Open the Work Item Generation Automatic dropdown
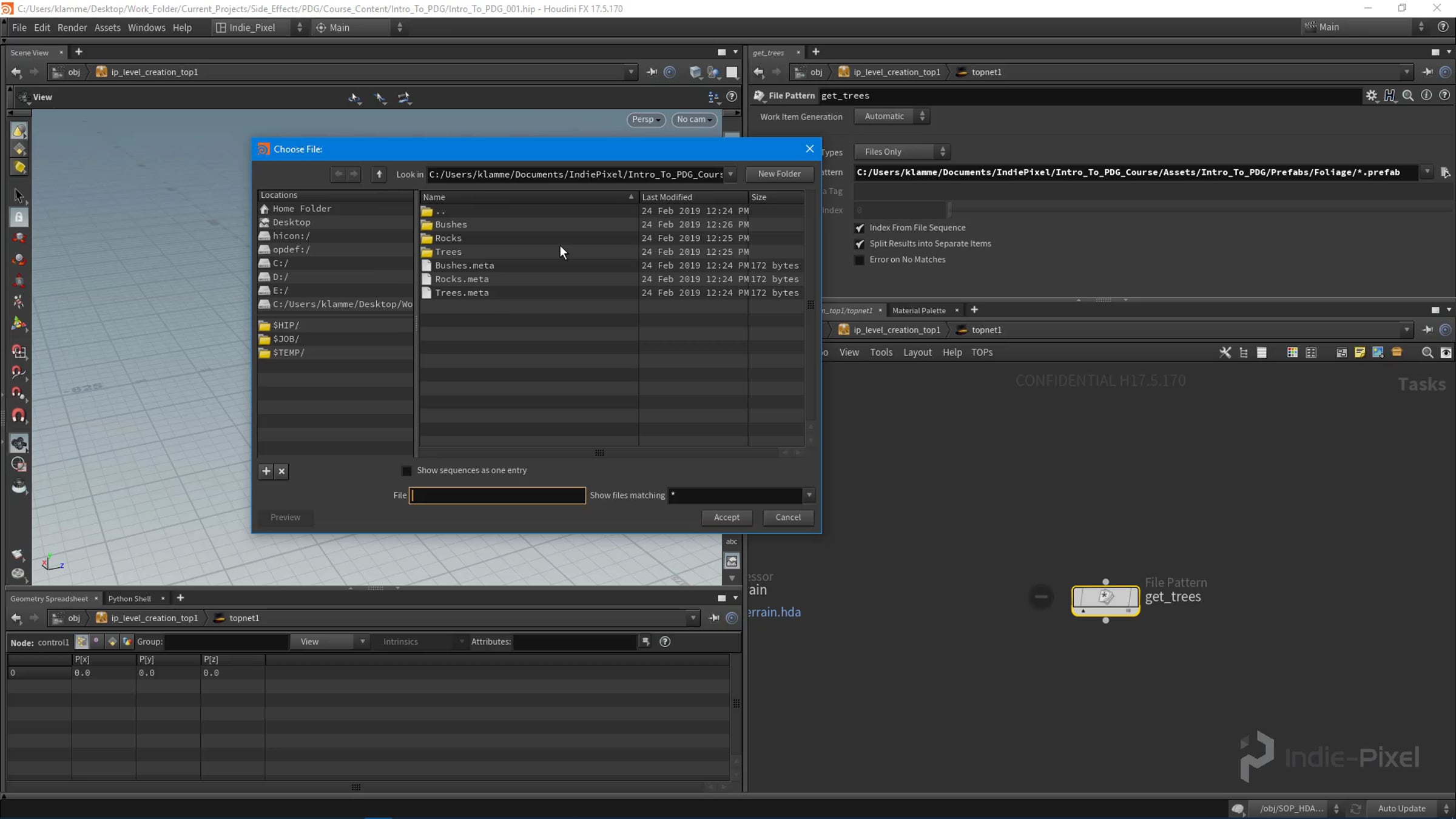The height and width of the screenshot is (819, 1456). point(892,116)
